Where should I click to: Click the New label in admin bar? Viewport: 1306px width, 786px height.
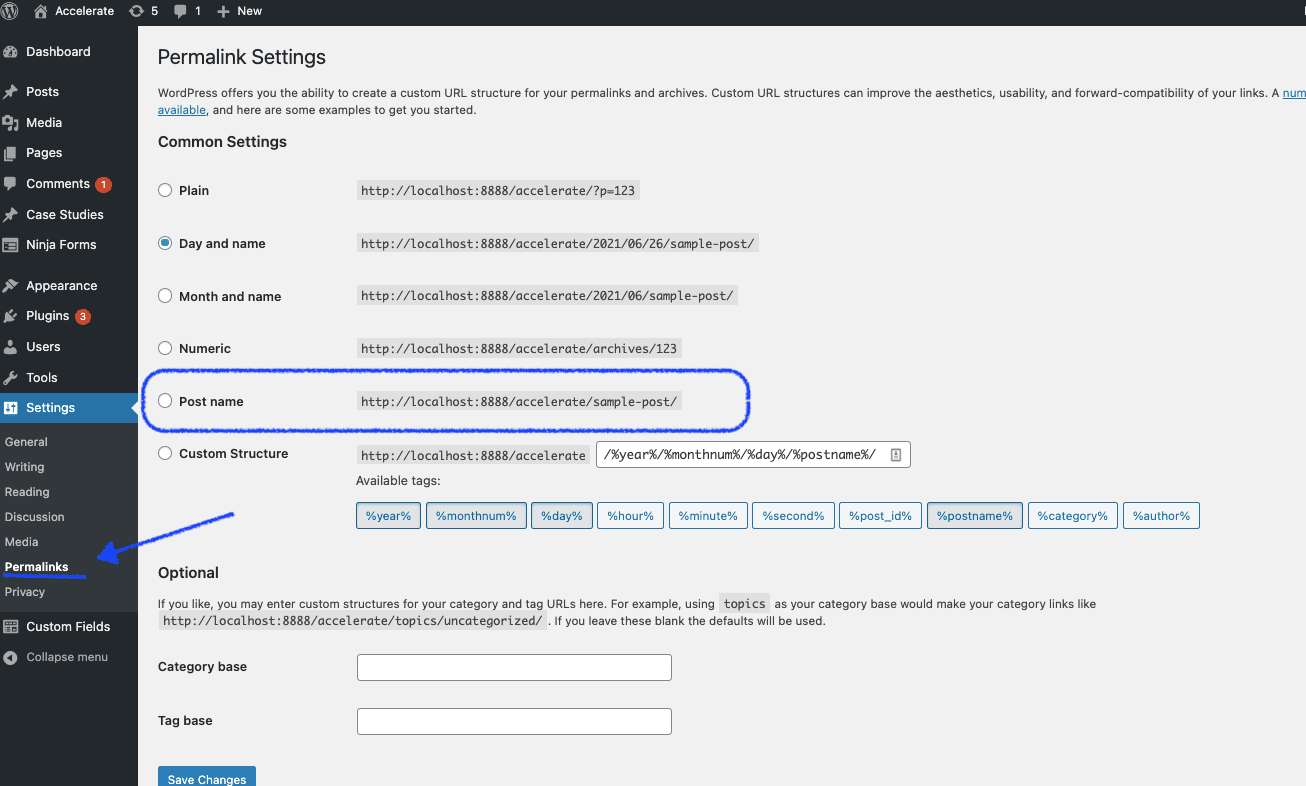(x=249, y=11)
